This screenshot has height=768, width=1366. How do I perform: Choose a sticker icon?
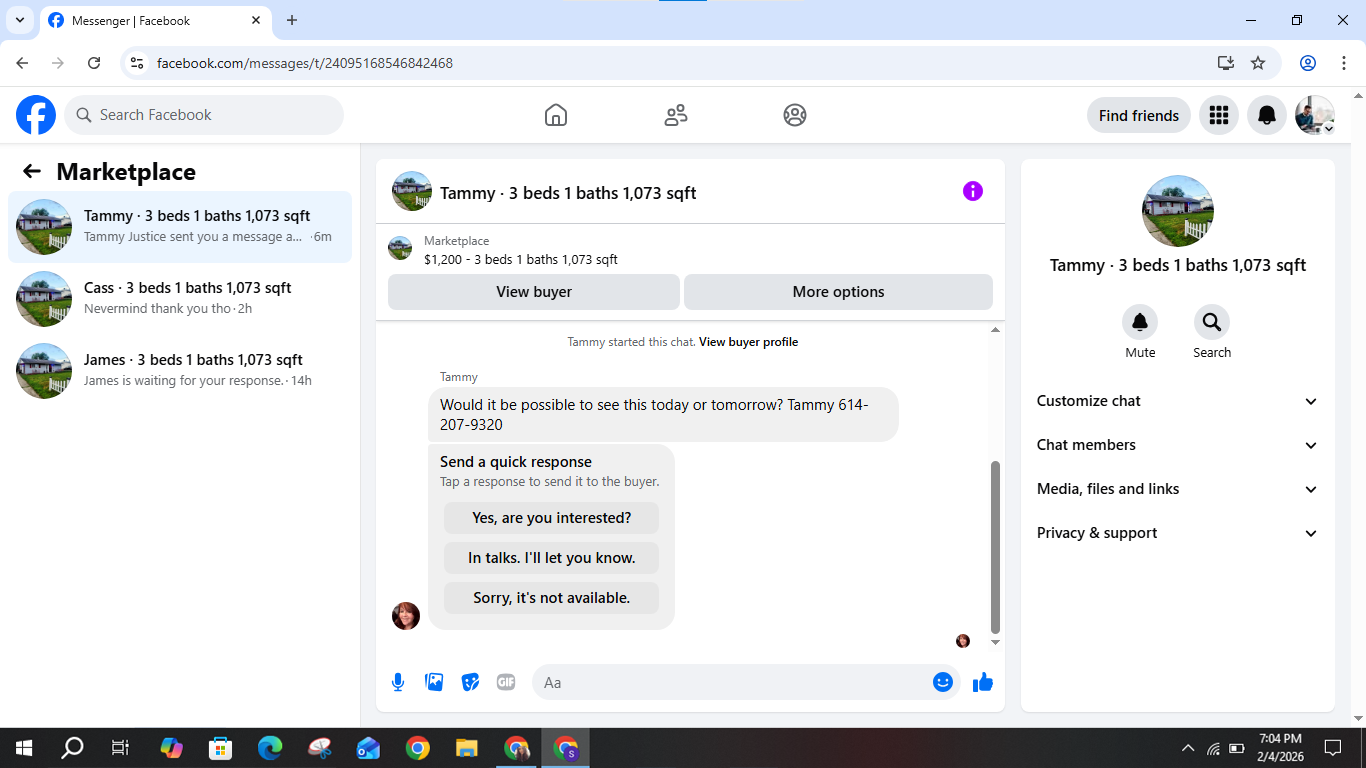pyautogui.click(x=470, y=682)
